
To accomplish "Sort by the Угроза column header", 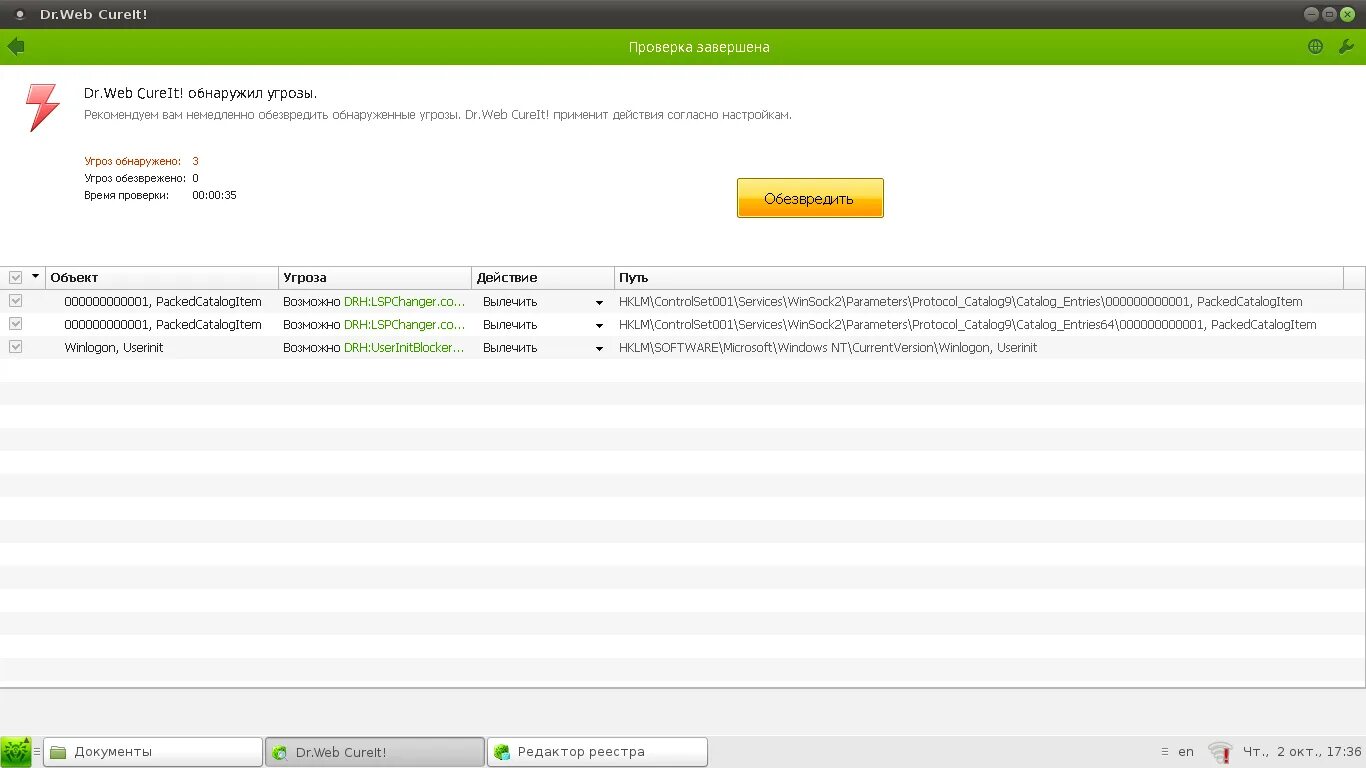I will coord(375,277).
